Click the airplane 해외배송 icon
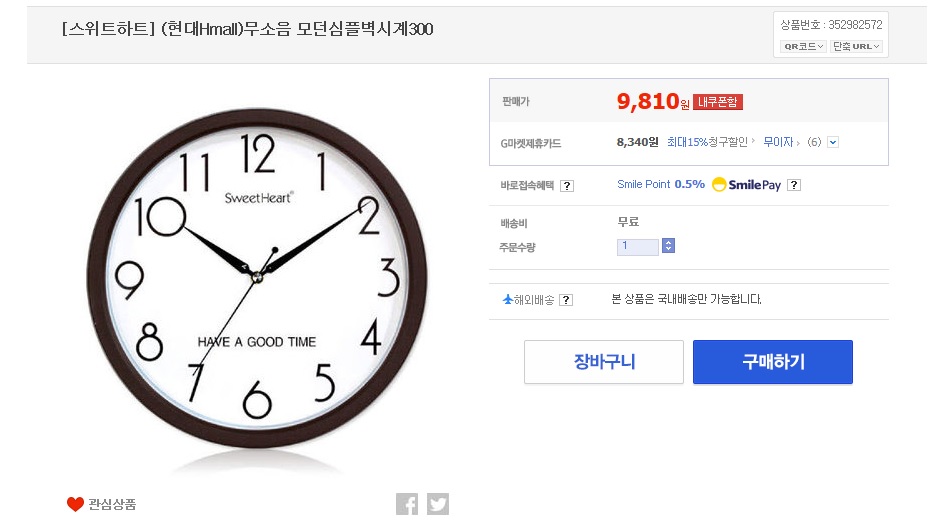The height and width of the screenshot is (526, 932). pyautogui.click(x=508, y=299)
